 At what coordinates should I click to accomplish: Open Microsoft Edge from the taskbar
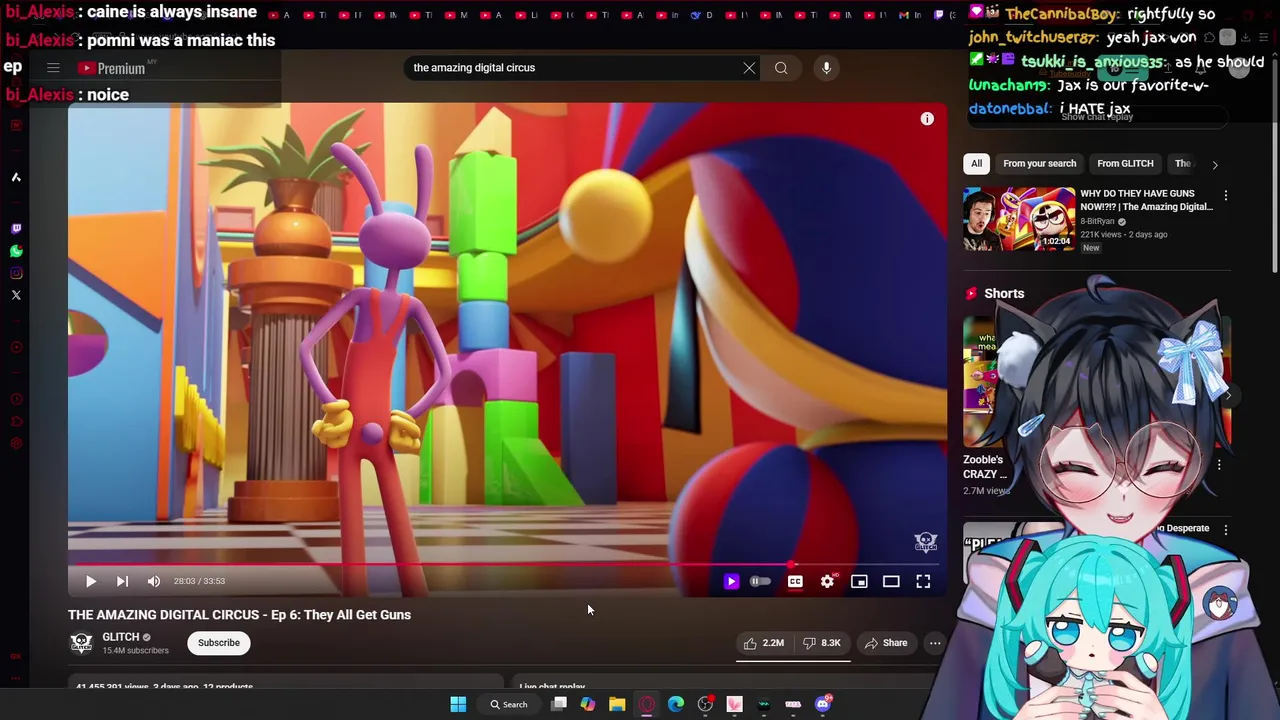[x=676, y=704]
